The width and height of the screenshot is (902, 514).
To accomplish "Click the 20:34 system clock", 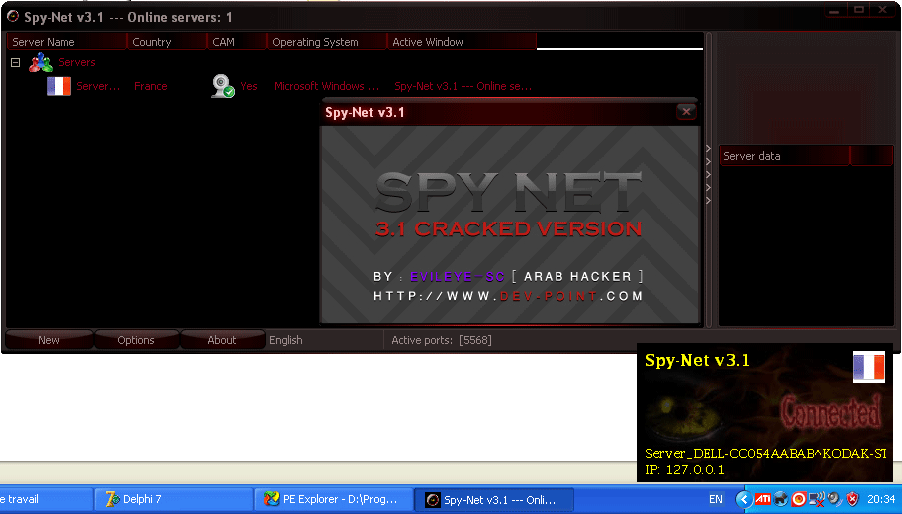I will 881,499.
